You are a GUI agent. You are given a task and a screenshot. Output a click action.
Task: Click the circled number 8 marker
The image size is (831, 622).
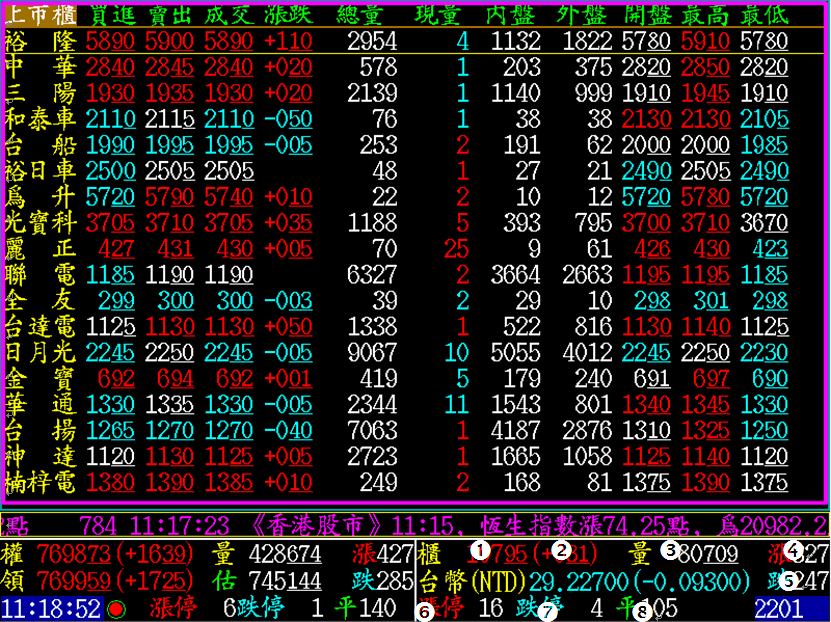[x=640, y=610]
